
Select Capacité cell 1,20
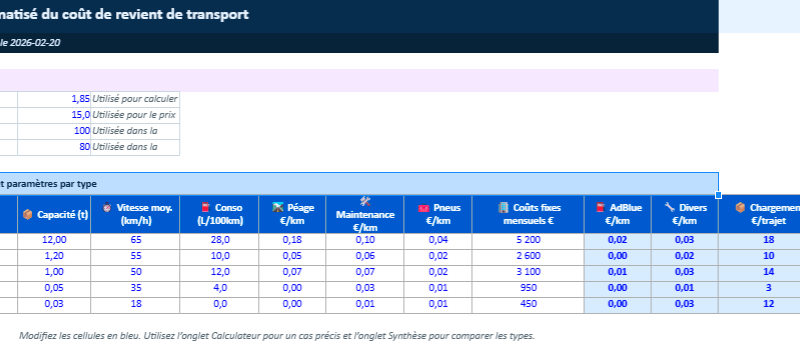pos(54,256)
